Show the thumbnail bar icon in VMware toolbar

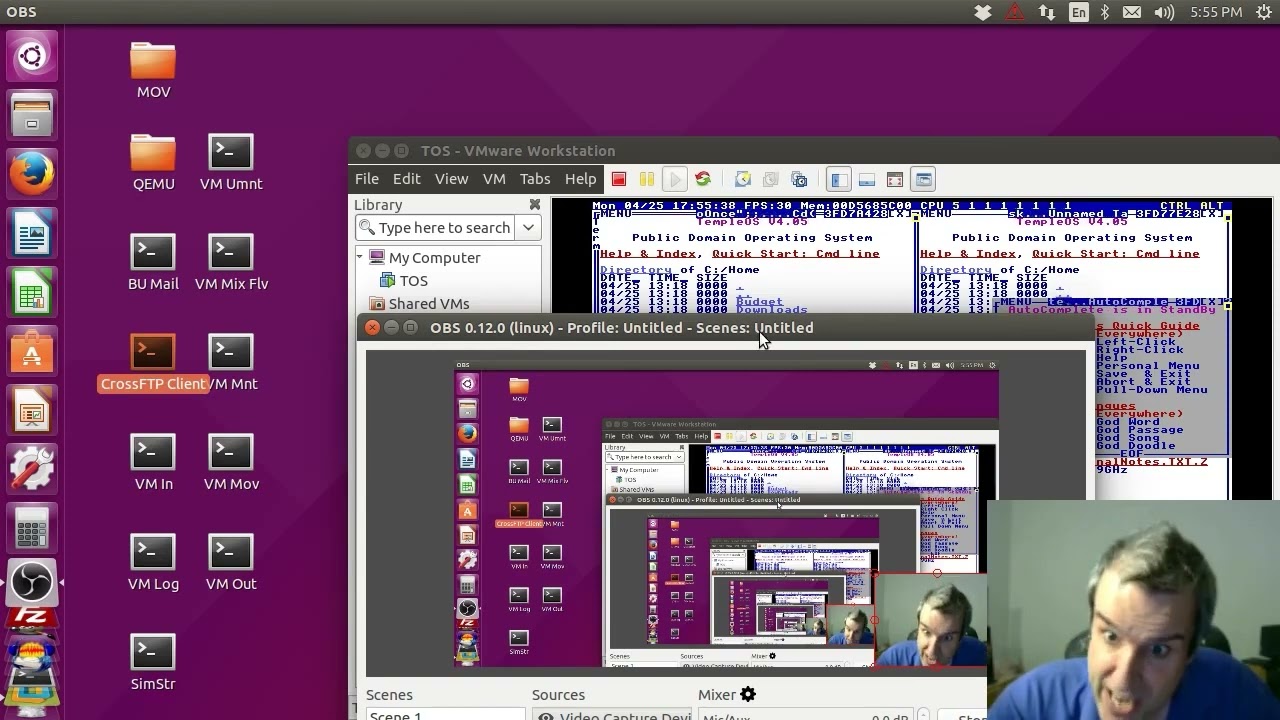tap(867, 179)
